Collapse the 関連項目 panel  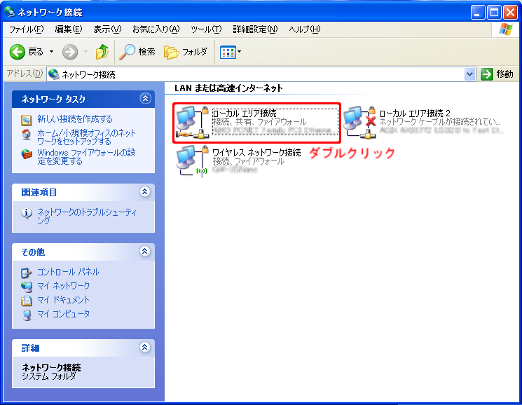(145, 192)
